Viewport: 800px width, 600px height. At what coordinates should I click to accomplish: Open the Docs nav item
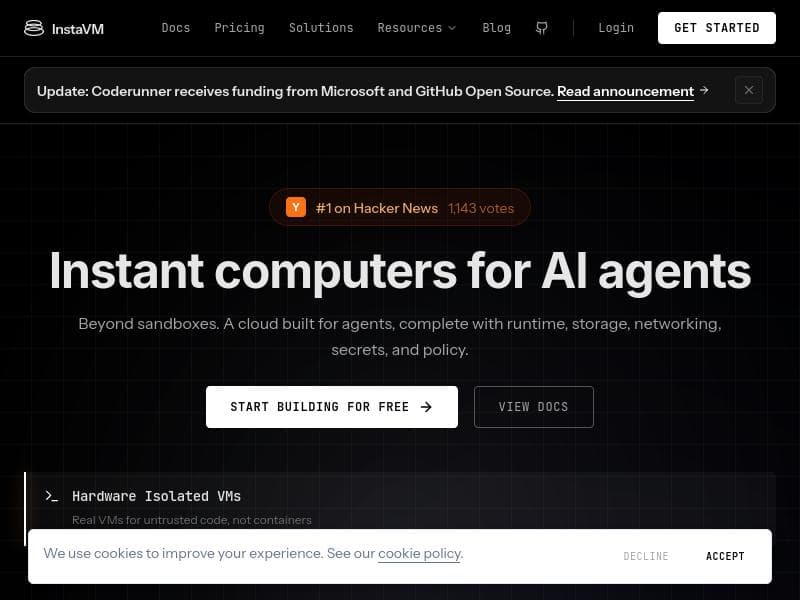(x=176, y=28)
